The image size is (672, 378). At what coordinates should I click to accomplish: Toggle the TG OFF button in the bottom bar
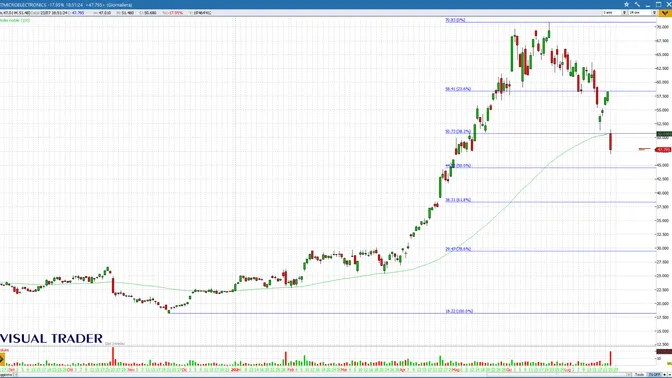tap(654, 375)
